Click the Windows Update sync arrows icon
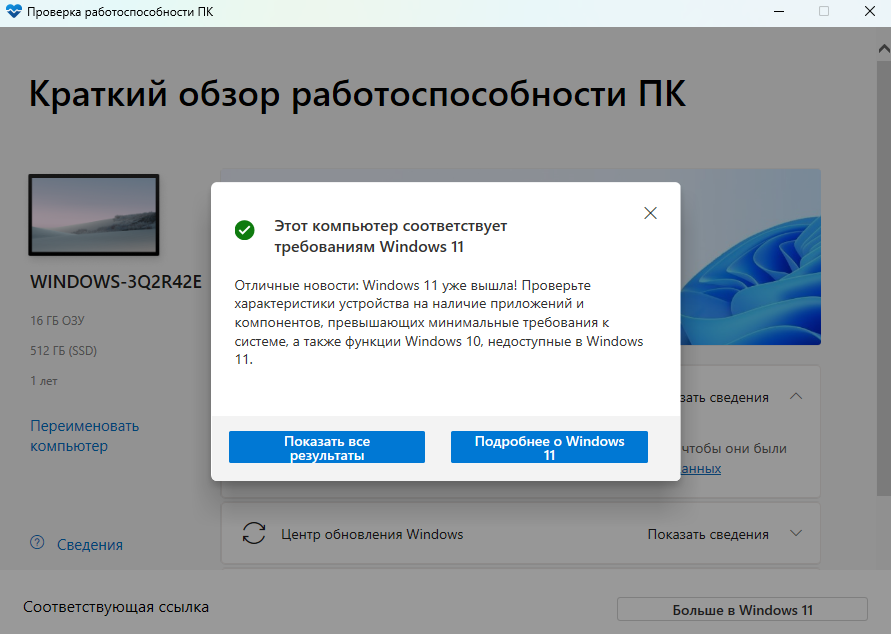 pos(254,533)
